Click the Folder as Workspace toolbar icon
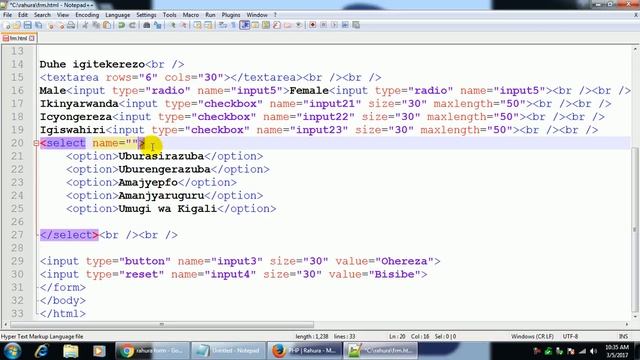The height and width of the screenshot is (360, 640). point(287,25)
